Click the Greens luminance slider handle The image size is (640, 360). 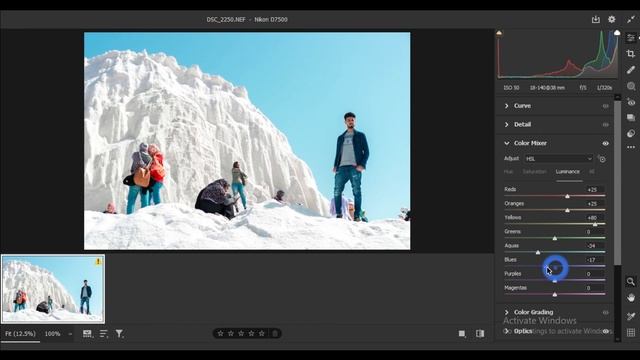pos(555,238)
